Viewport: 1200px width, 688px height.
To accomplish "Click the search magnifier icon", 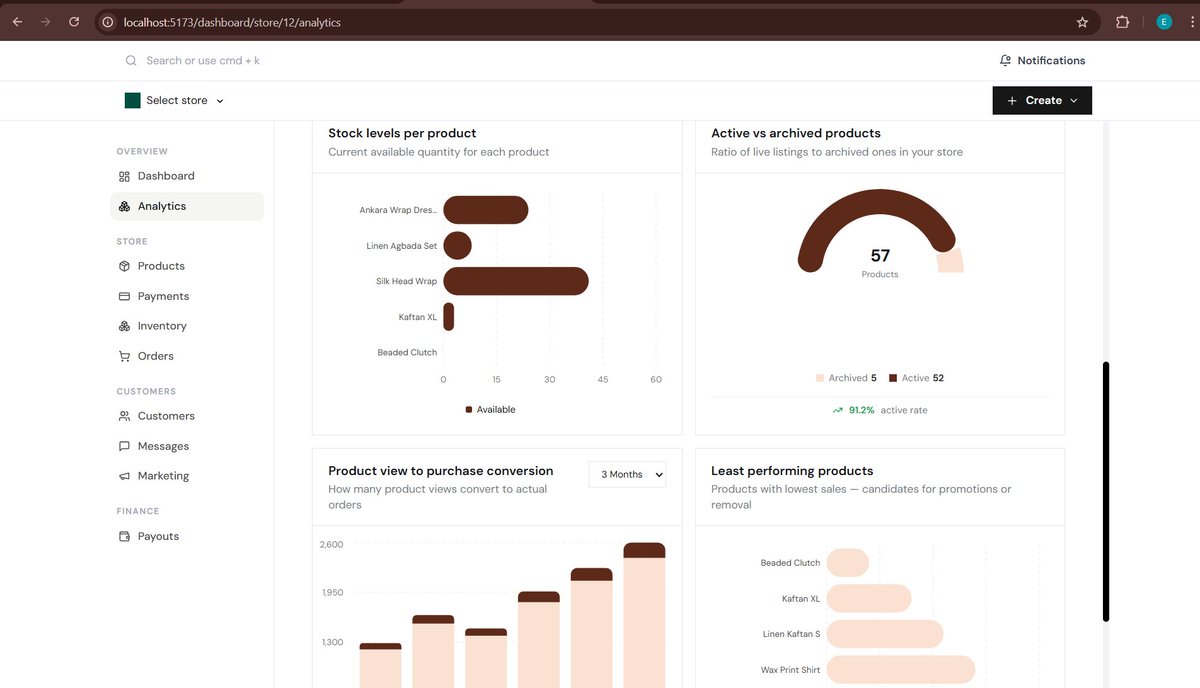I will 131,61.
